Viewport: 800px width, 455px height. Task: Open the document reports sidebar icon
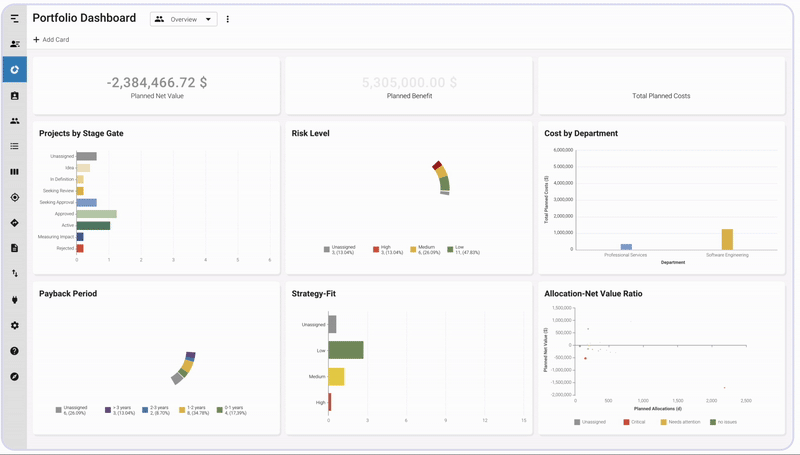[x=14, y=248]
